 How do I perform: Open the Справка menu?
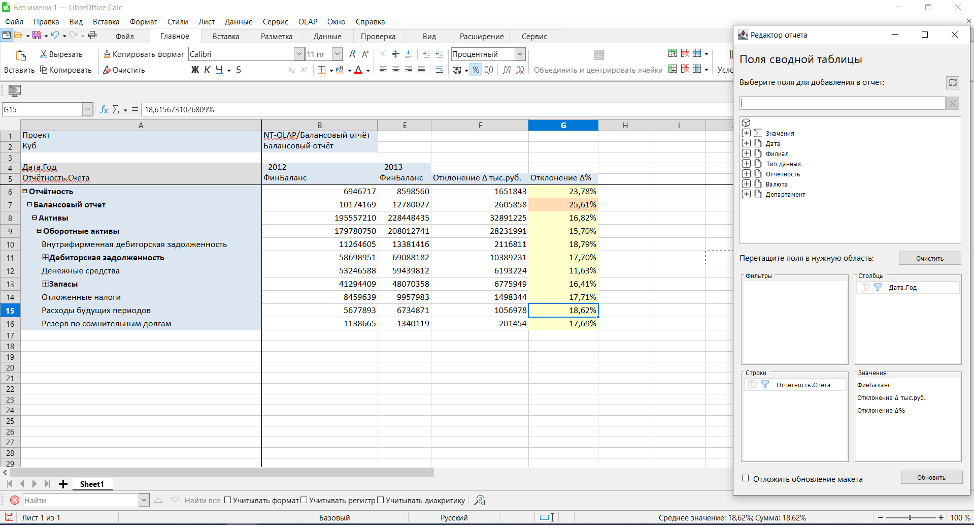tap(370, 22)
